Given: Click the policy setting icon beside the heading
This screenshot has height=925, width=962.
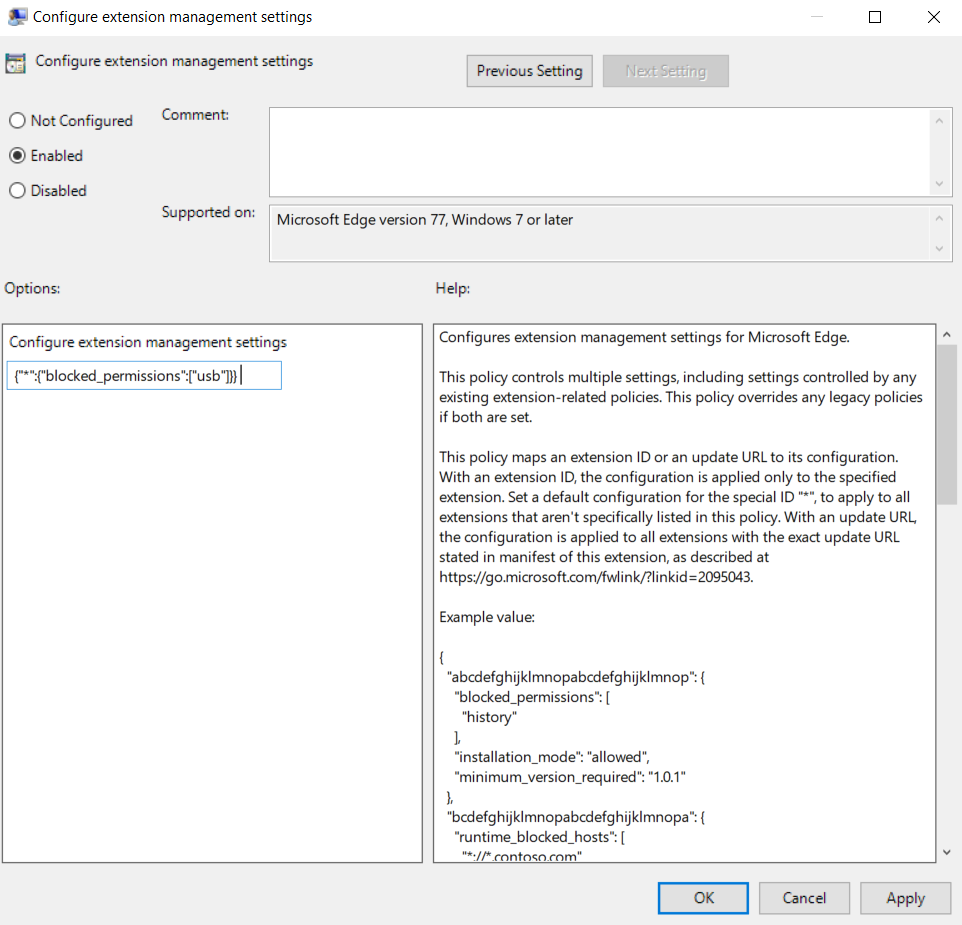Looking at the screenshot, I should click(x=15, y=61).
